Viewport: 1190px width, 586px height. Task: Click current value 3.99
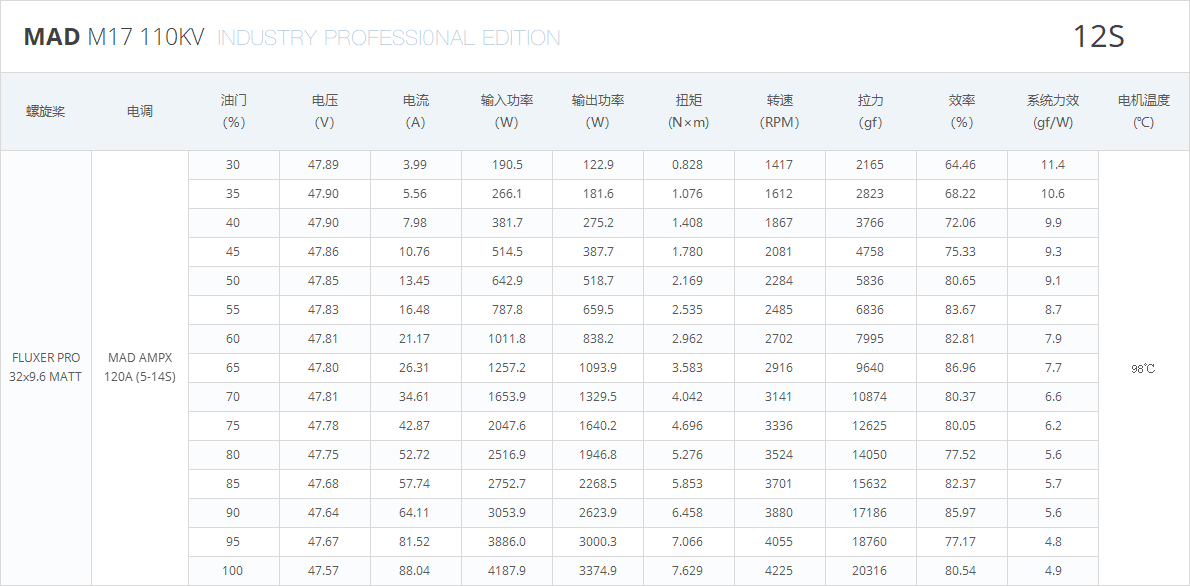414,165
